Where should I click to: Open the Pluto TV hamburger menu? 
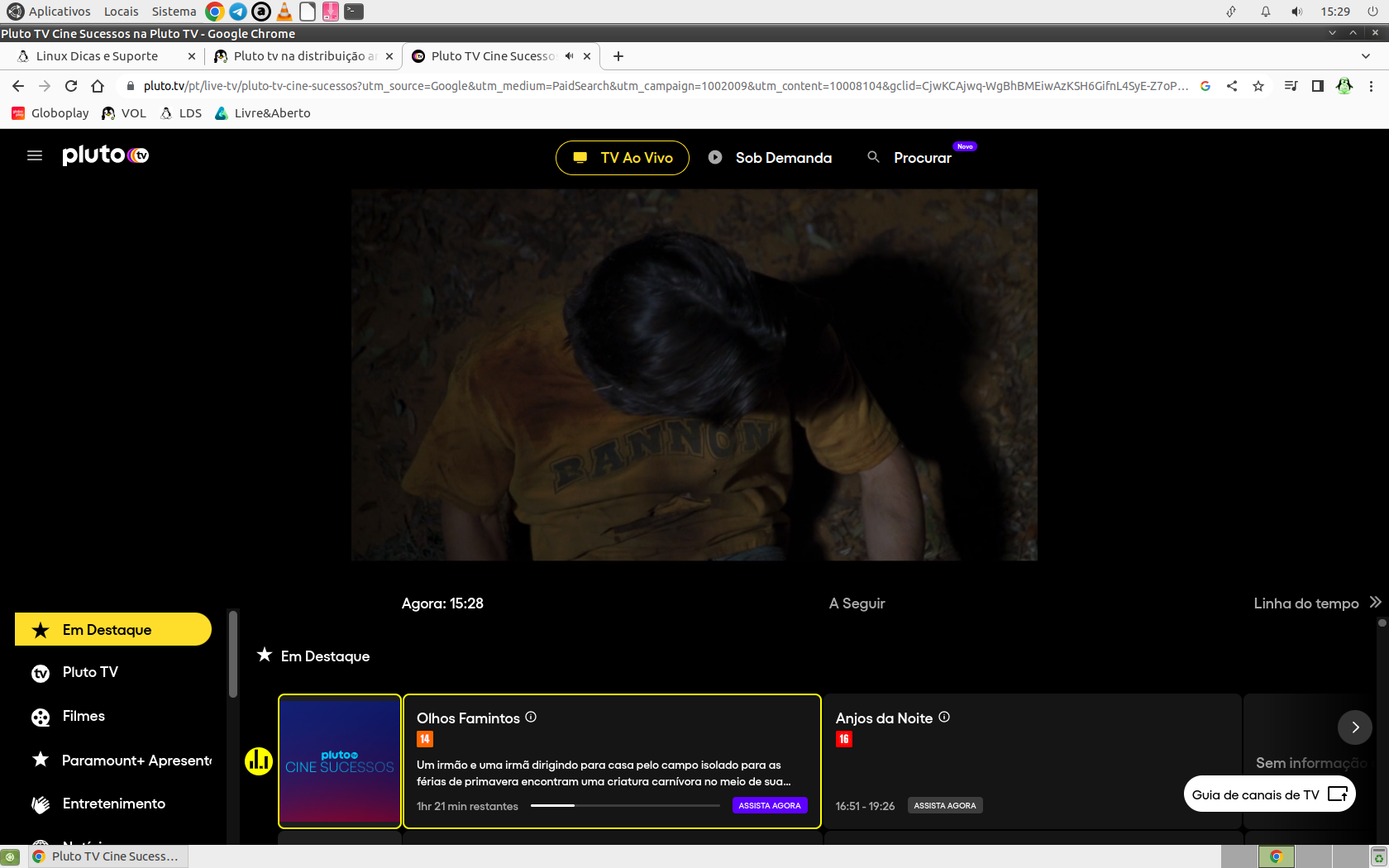(x=35, y=155)
